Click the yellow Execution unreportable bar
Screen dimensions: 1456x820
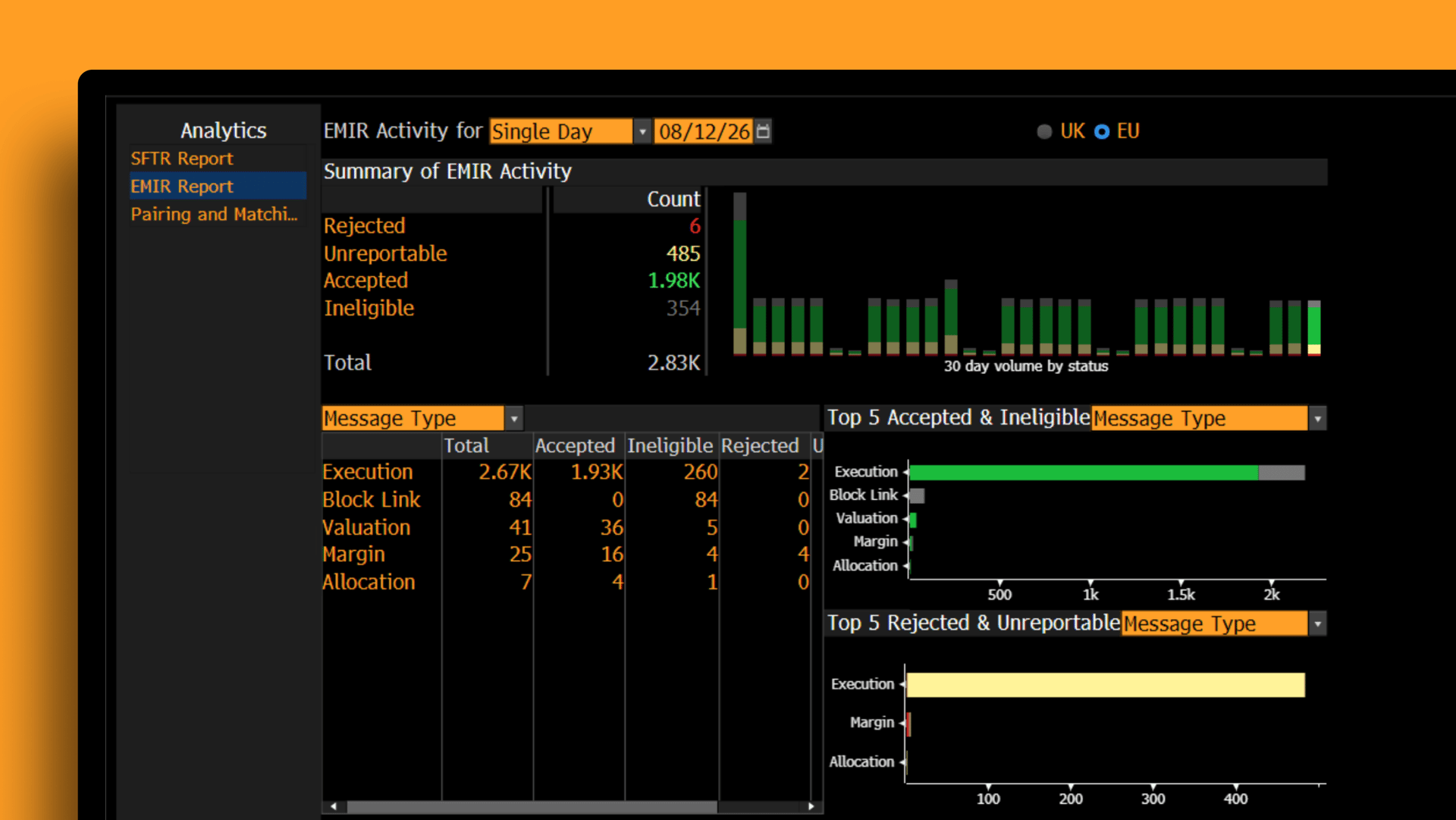[x=1106, y=685]
